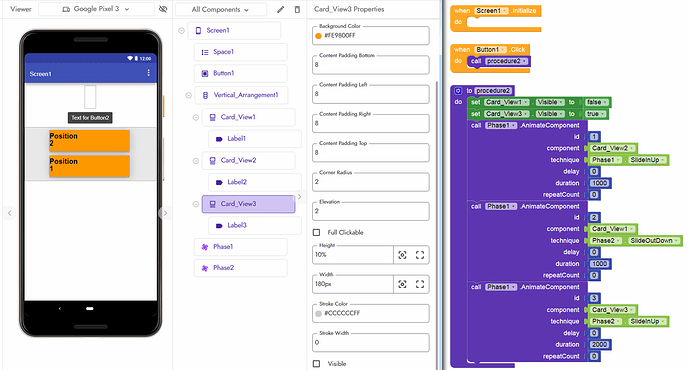Collapse the Card_View1 tree node
Image resolution: width=690 pixels, height=370 pixels.
pos(196,117)
